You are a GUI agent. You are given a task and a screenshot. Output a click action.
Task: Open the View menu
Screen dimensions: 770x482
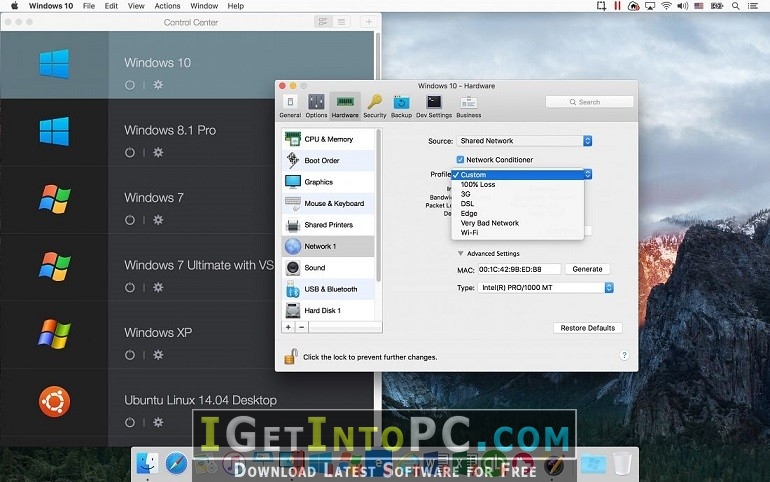tap(136, 6)
